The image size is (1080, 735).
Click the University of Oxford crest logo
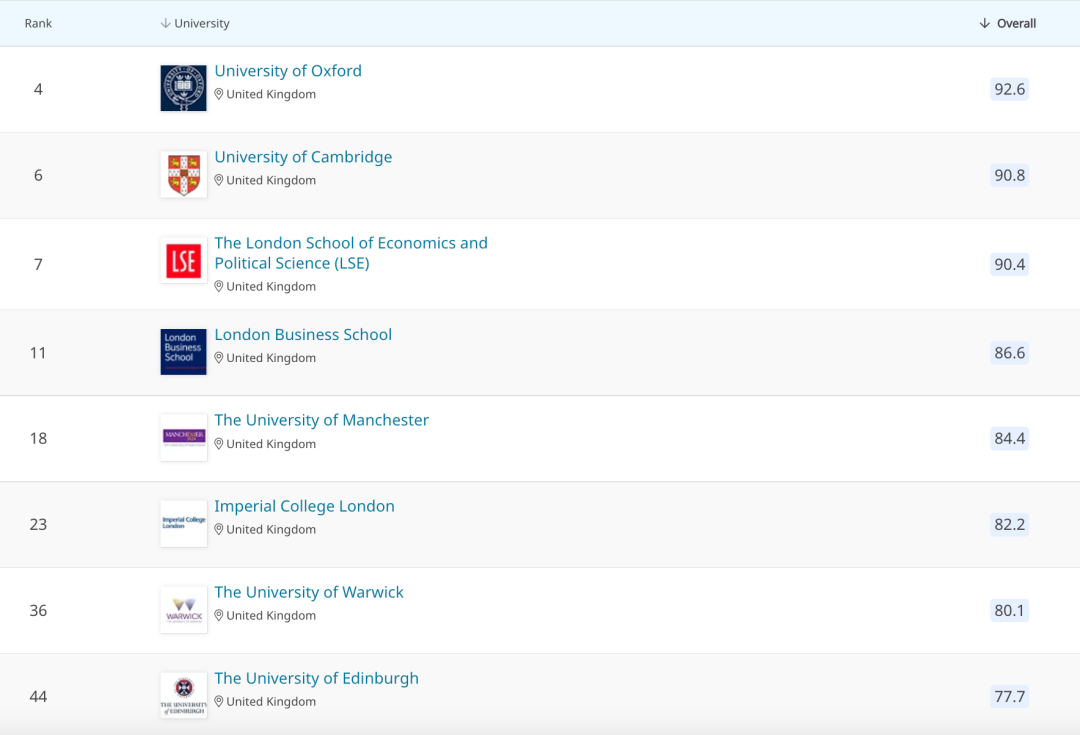click(183, 88)
